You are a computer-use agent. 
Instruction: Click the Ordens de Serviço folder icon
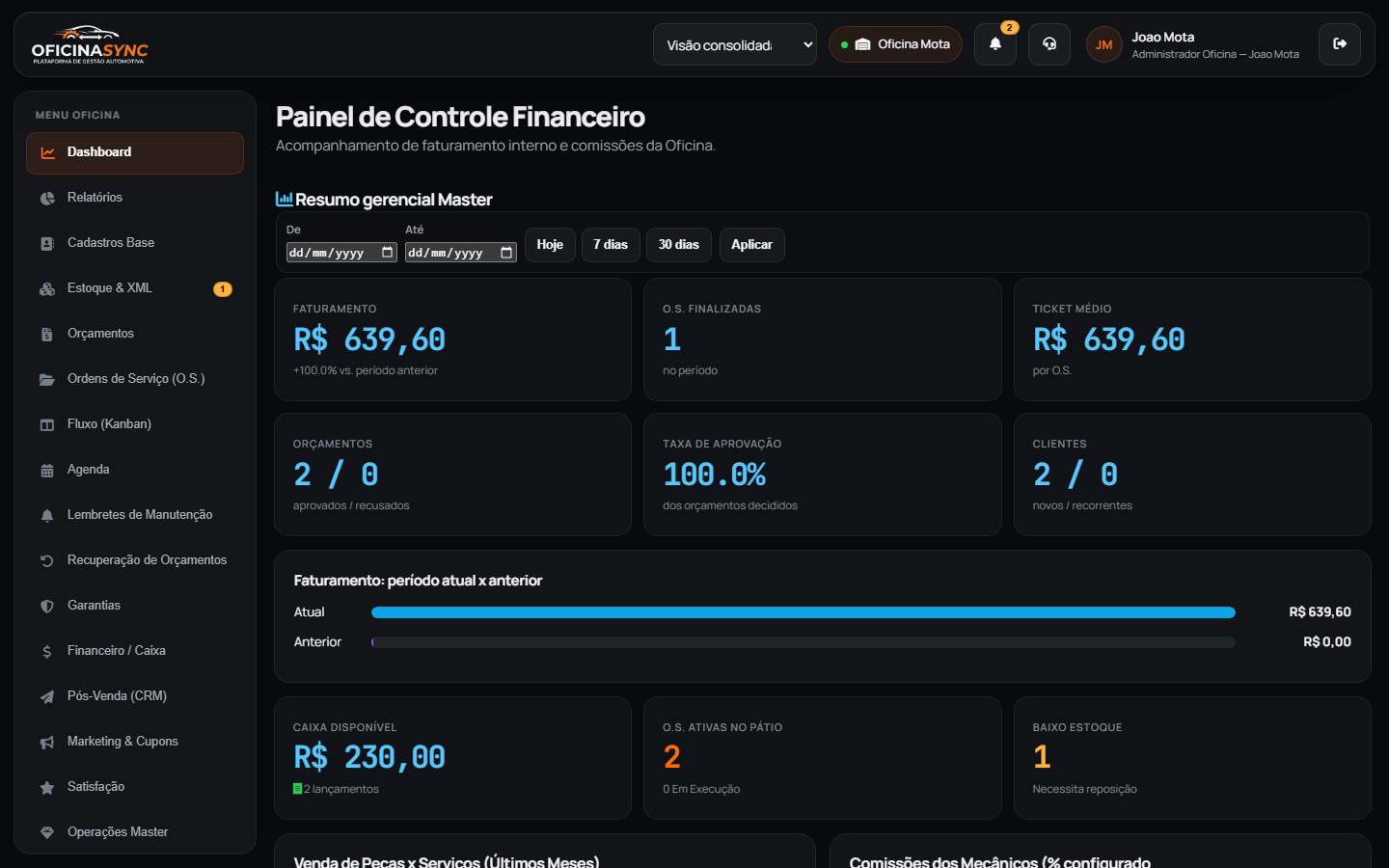point(47,379)
